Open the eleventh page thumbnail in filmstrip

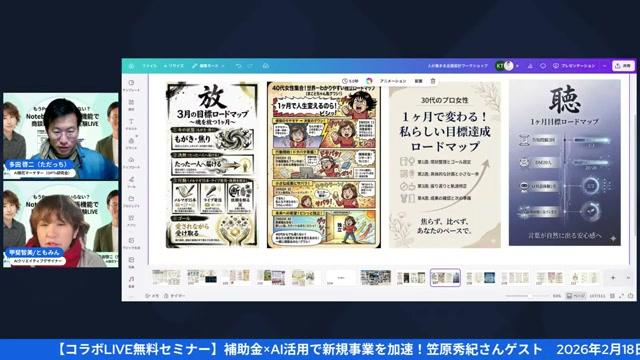(x=515, y=278)
